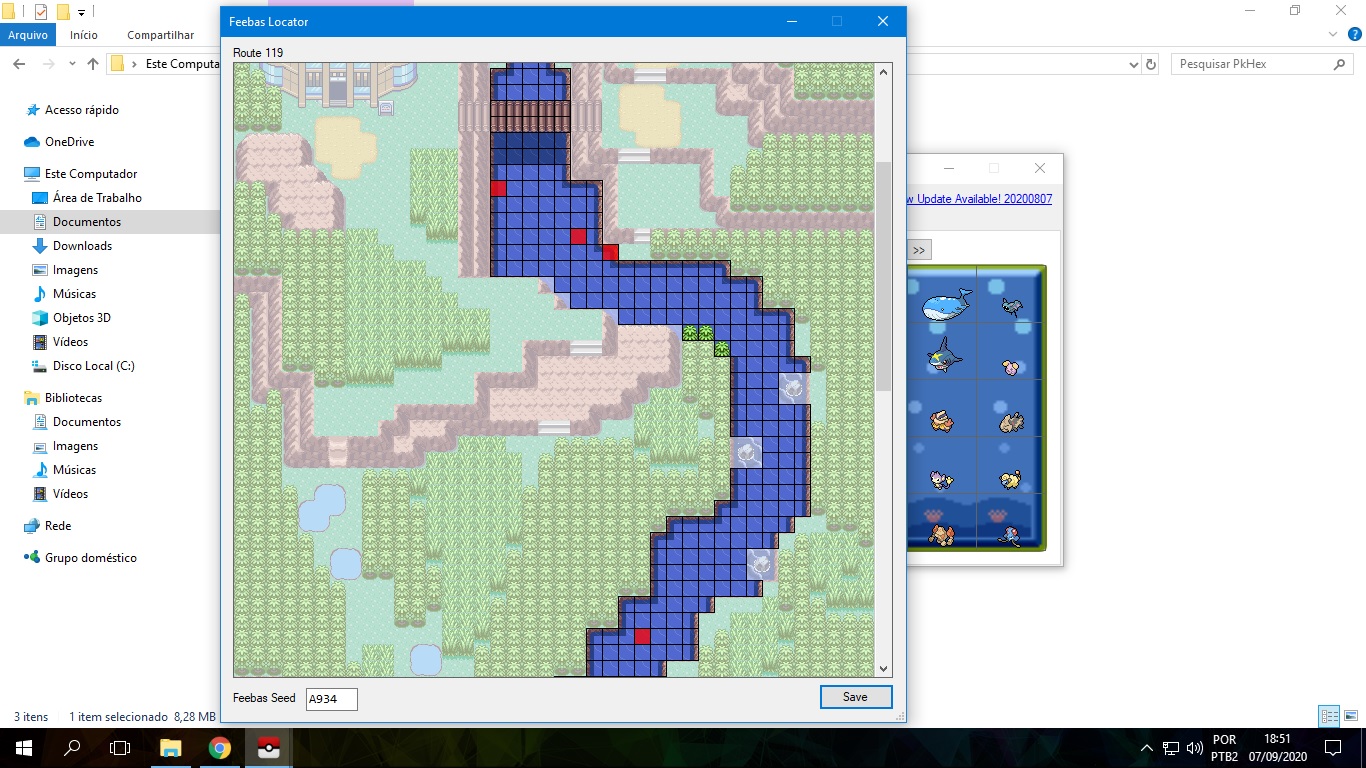Viewport: 1366px width, 768px height.
Task: Click the red Feebas tile near the bridge
Action: pyautogui.click(x=497, y=187)
